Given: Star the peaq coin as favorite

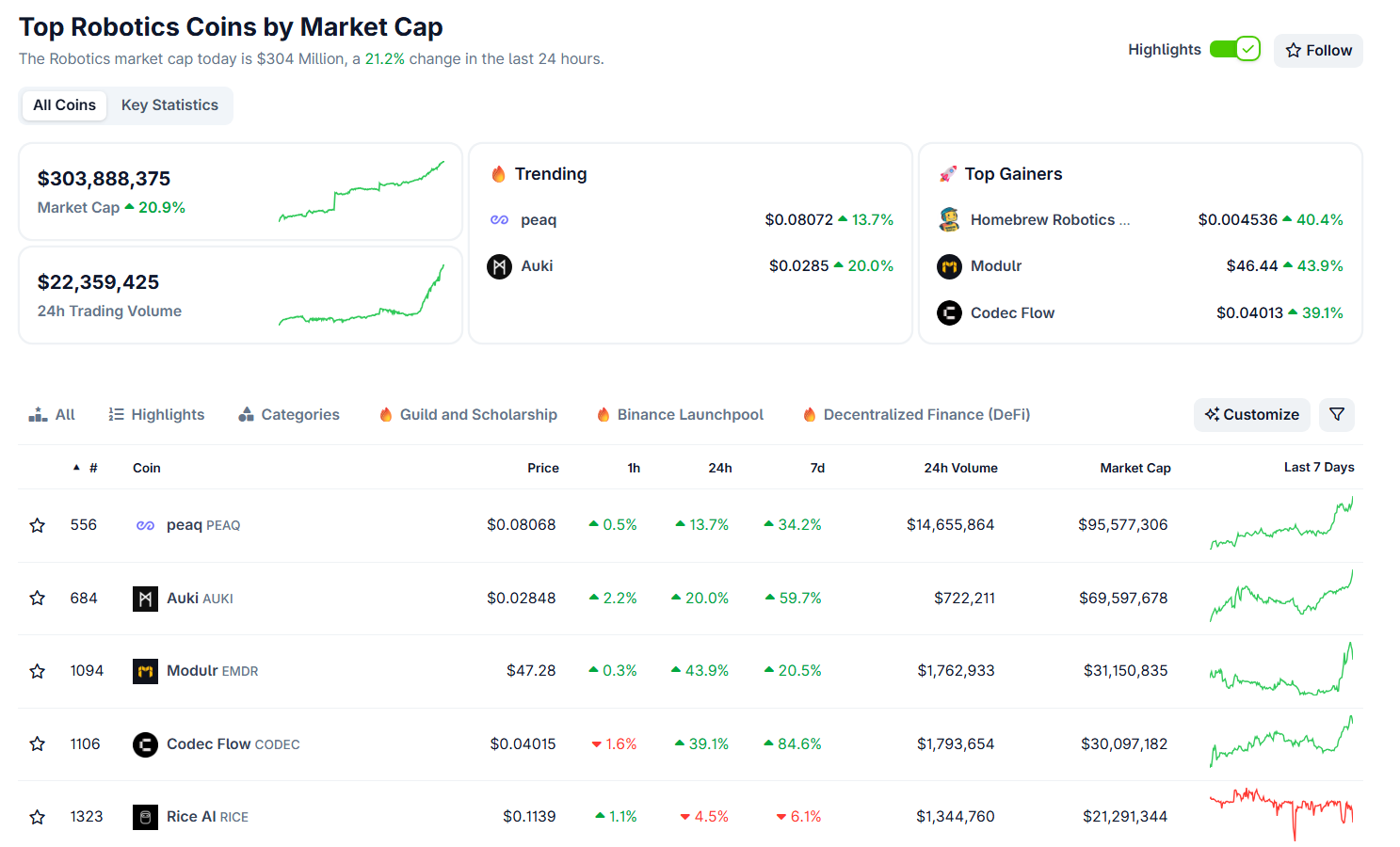Looking at the screenshot, I should pyautogui.click(x=37, y=524).
